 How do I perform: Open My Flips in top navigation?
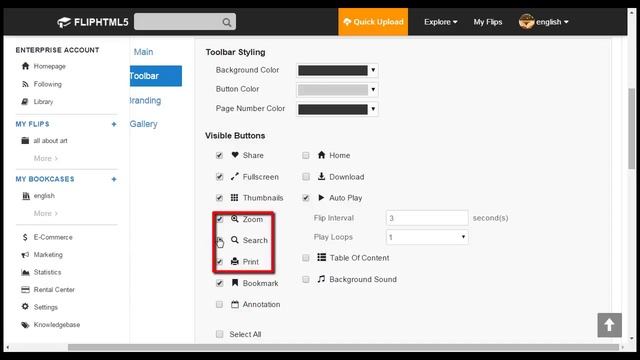point(488,22)
